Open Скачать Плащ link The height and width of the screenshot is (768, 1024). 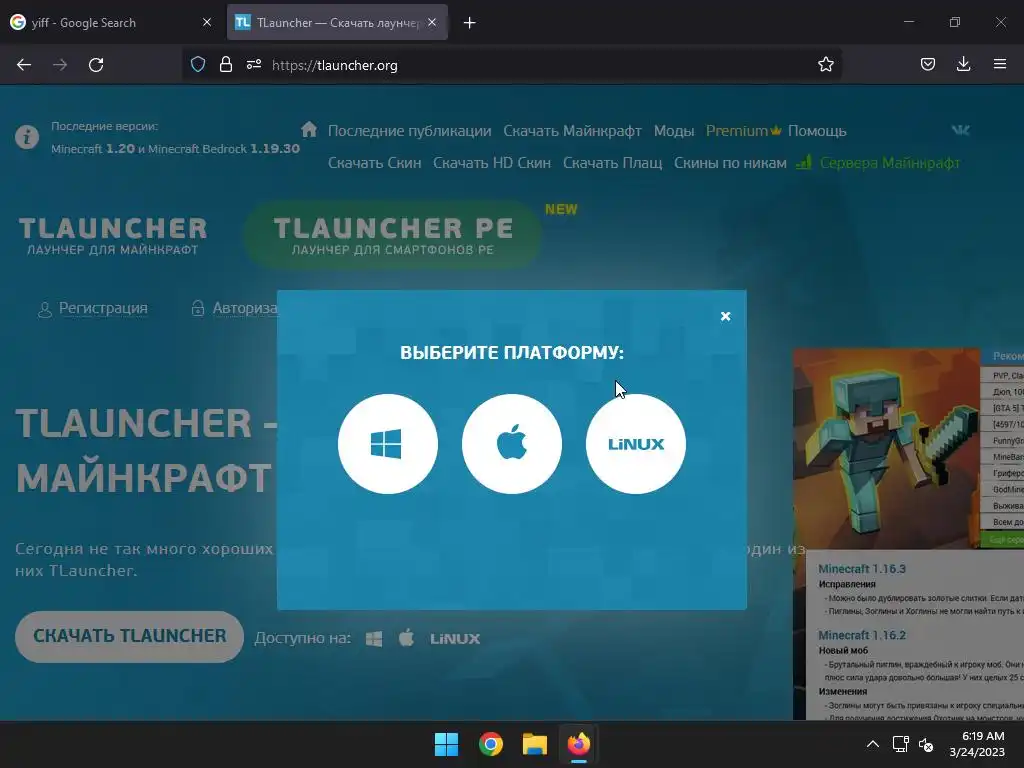pyautogui.click(x=613, y=163)
